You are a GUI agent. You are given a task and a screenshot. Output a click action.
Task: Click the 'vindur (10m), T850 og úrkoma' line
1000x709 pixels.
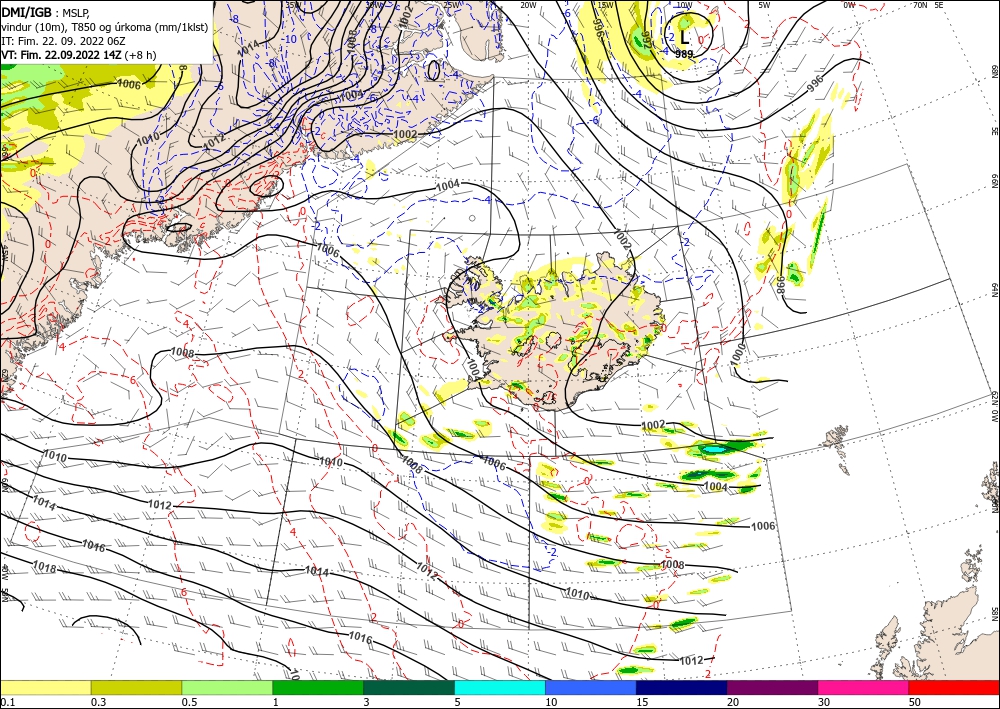pos(105,27)
